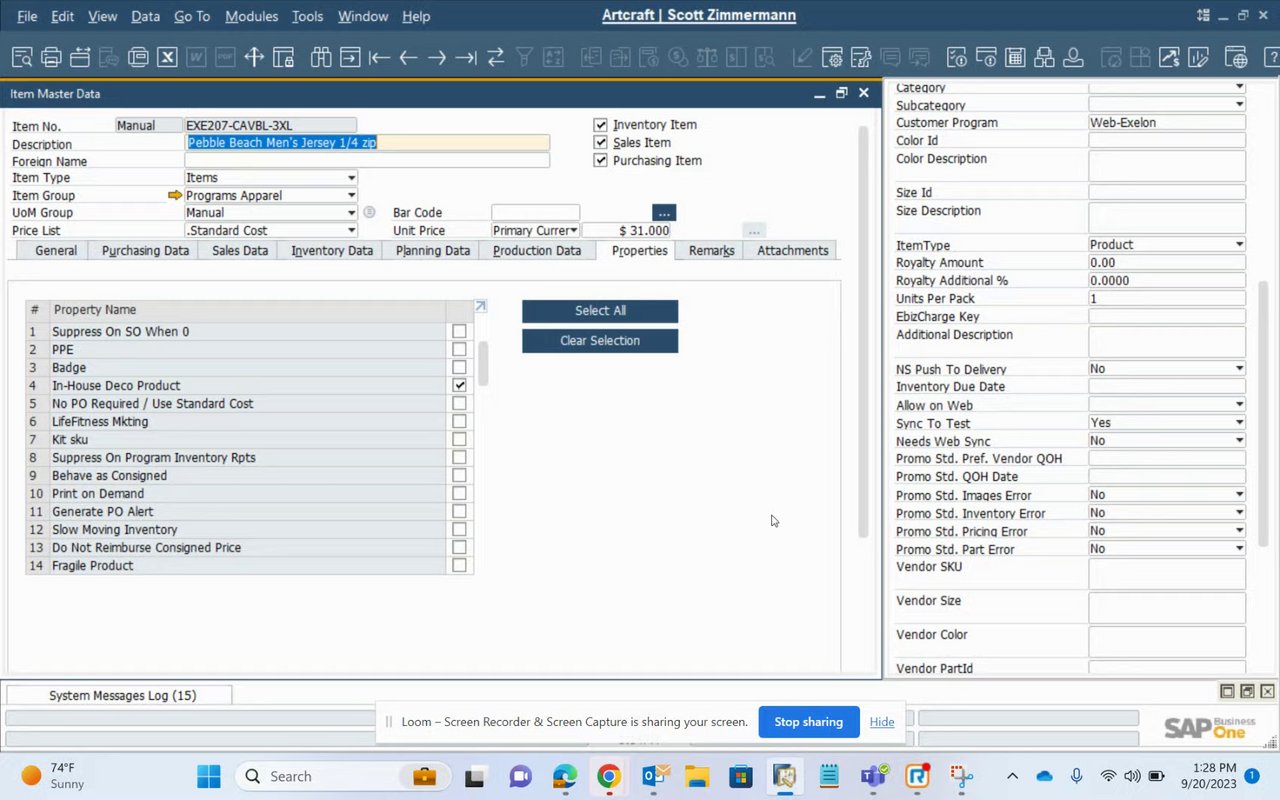Click the Hide link in Loom bar
This screenshot has width=1280, height=800.
point(882,722)
